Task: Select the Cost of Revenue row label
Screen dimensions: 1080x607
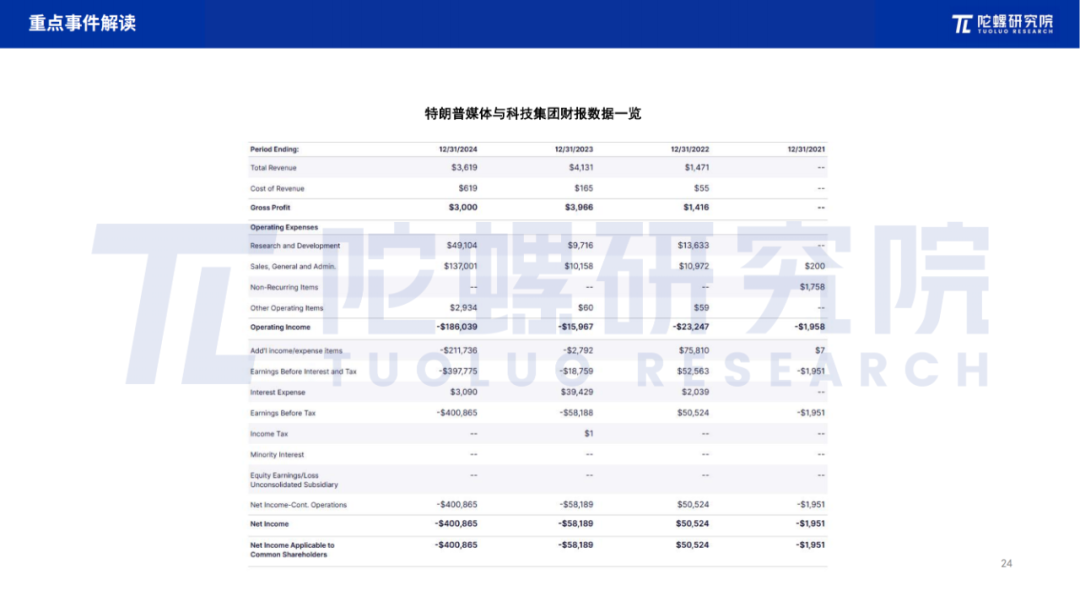Action: [x=277, y=188]
